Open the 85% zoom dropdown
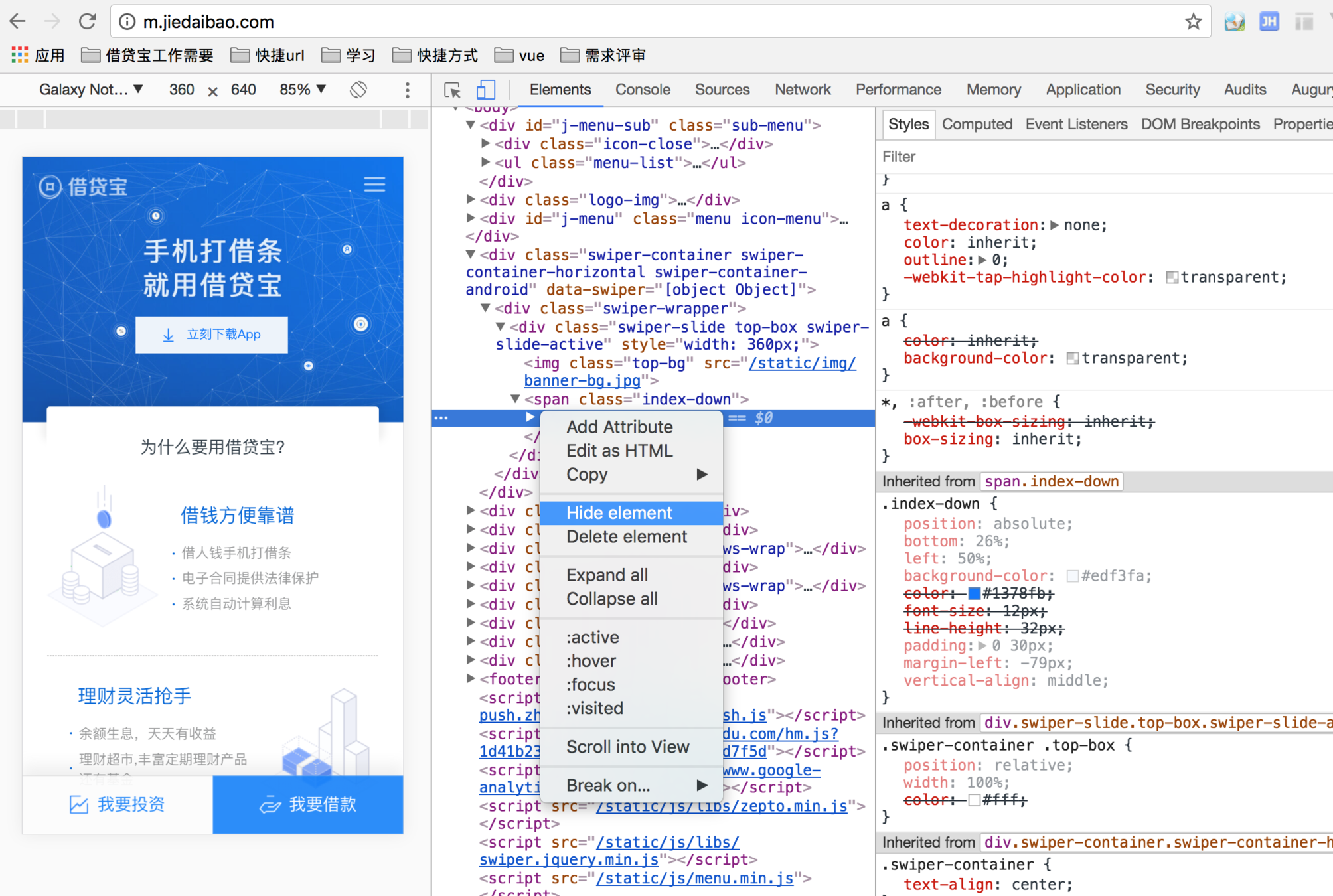 click(x=302, y=90)
